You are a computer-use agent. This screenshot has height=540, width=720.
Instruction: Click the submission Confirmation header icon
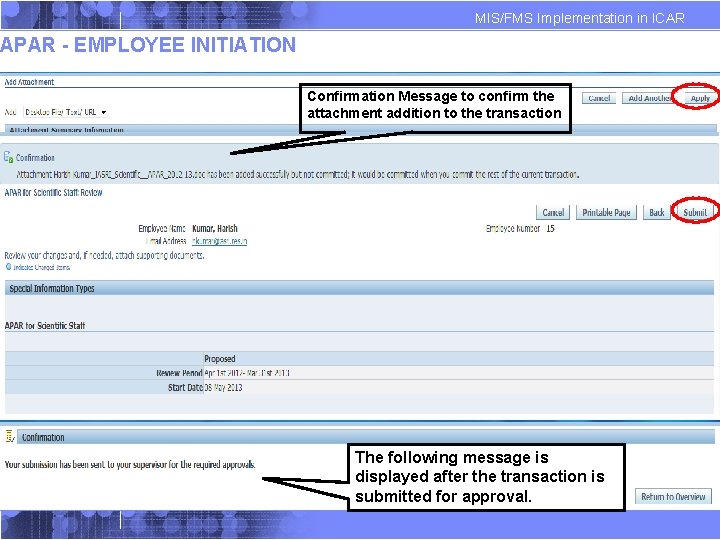(10, 437)
